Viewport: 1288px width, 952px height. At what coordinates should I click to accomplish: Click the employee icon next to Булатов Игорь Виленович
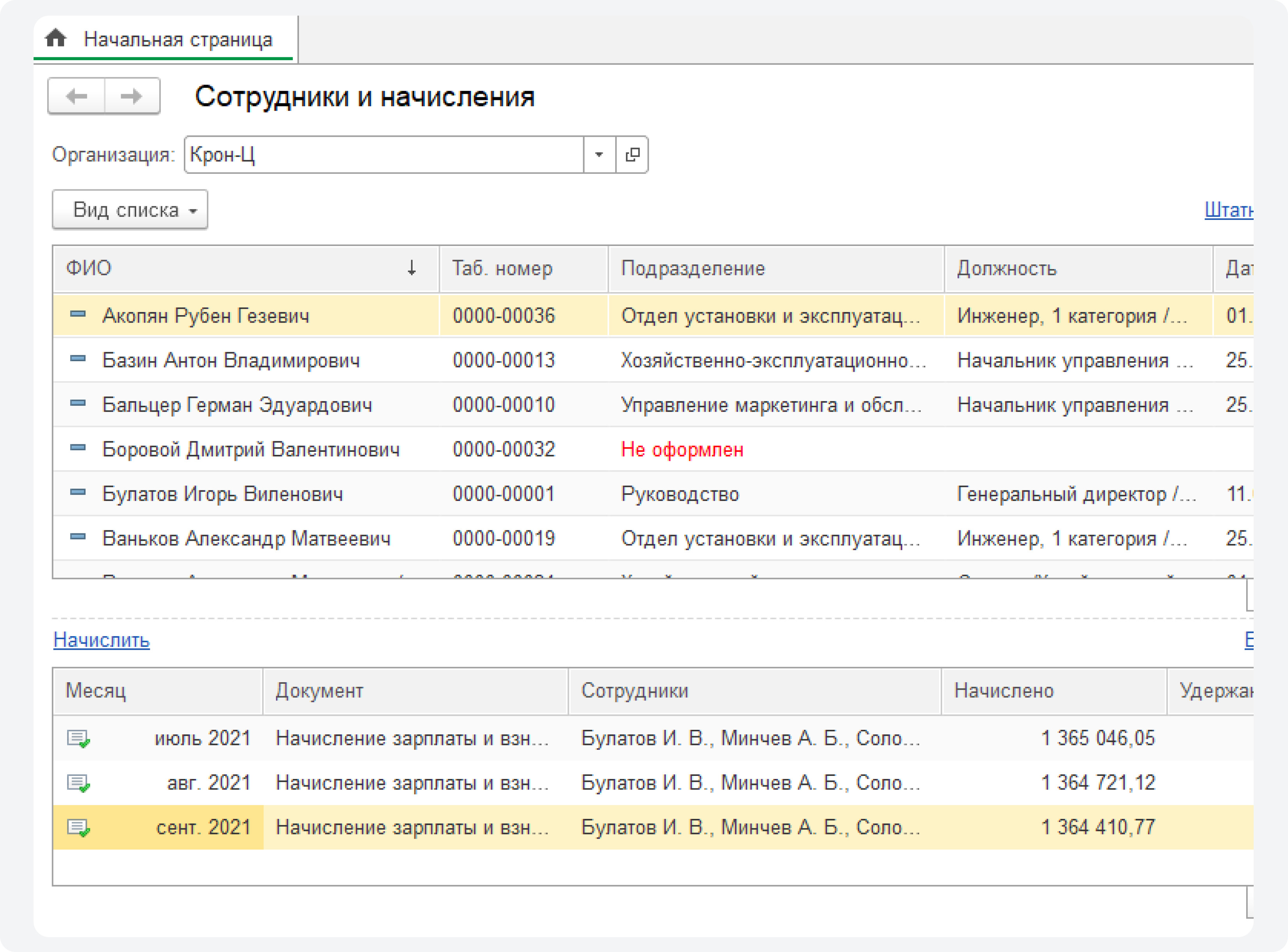point(78,493)
